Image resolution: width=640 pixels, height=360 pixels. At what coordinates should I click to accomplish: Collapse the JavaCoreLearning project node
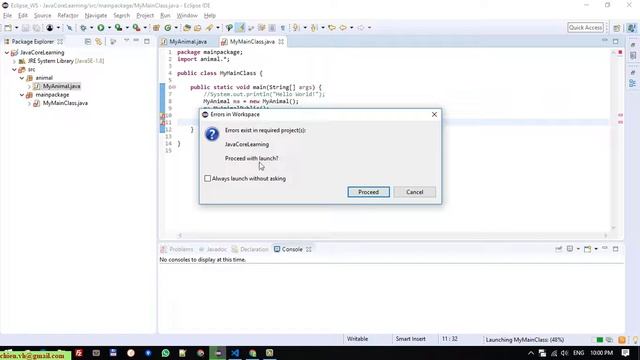(x=7, y=53)
